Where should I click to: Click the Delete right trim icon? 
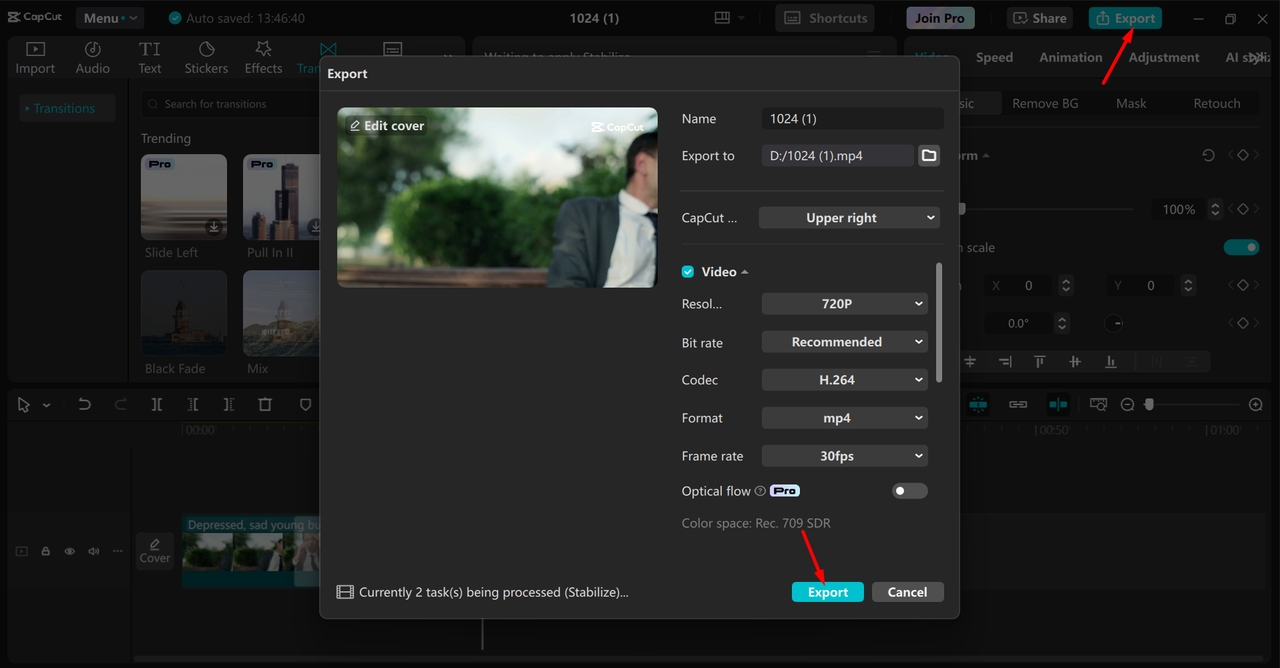[x=229, y=404]
